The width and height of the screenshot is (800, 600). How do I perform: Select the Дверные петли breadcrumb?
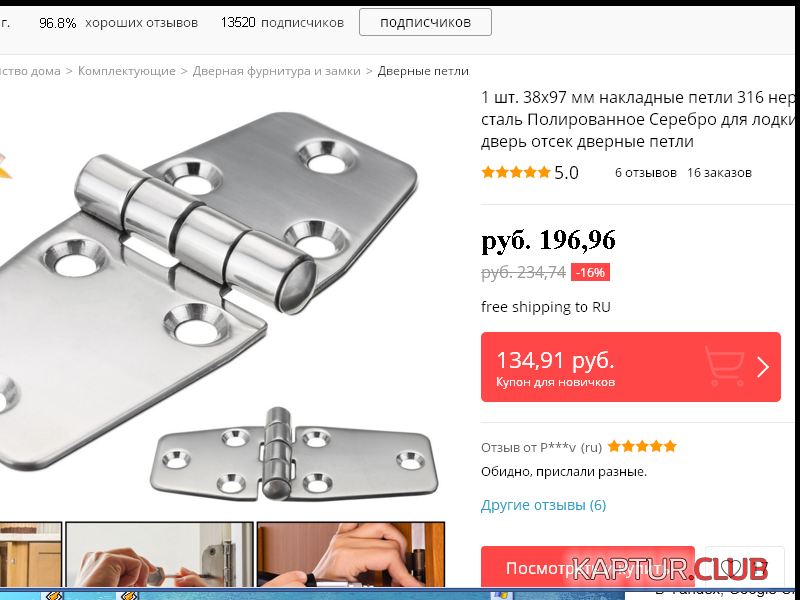click(x=423, y=71)
